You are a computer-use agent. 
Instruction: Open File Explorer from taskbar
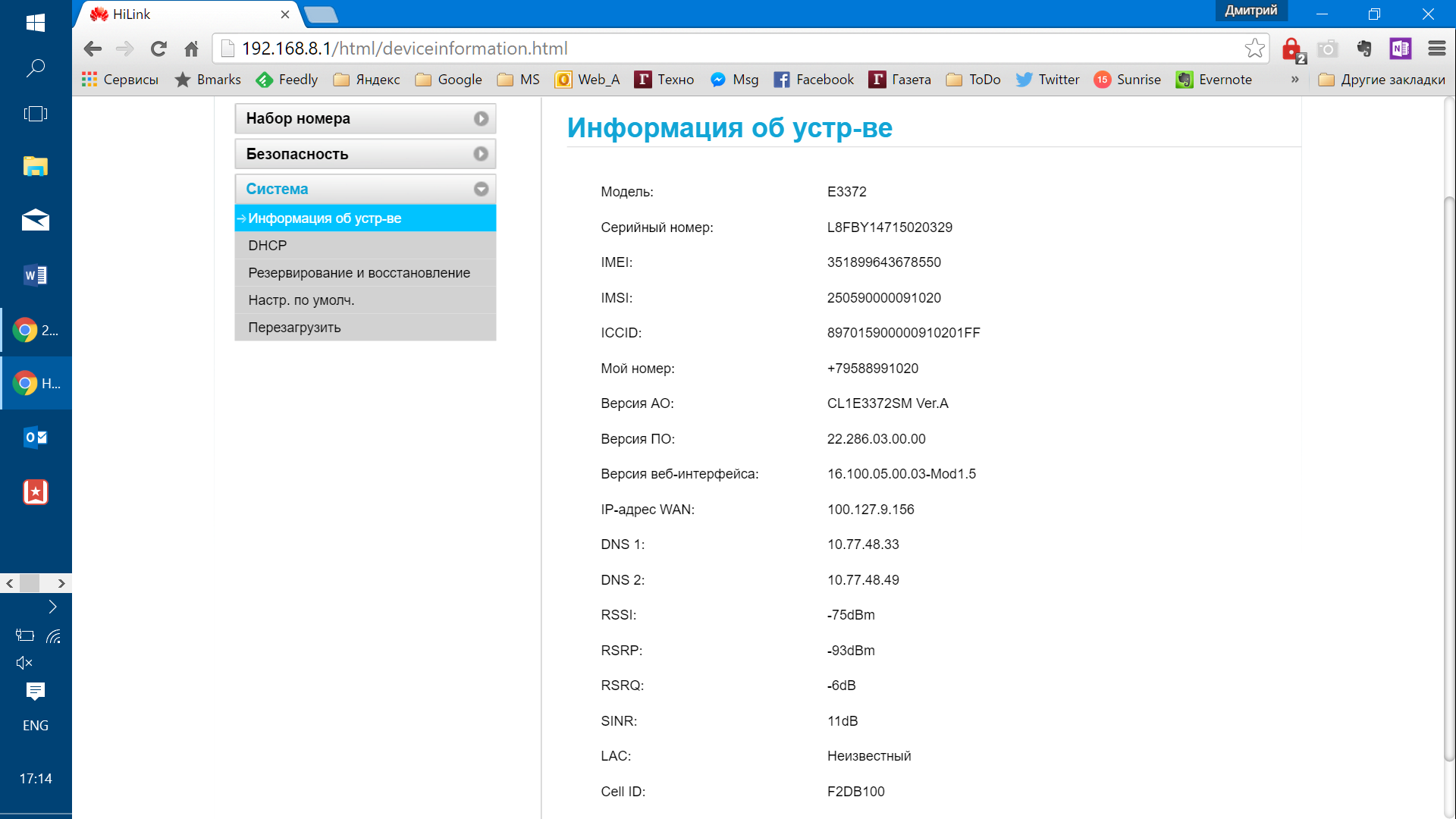pos(36,166)
